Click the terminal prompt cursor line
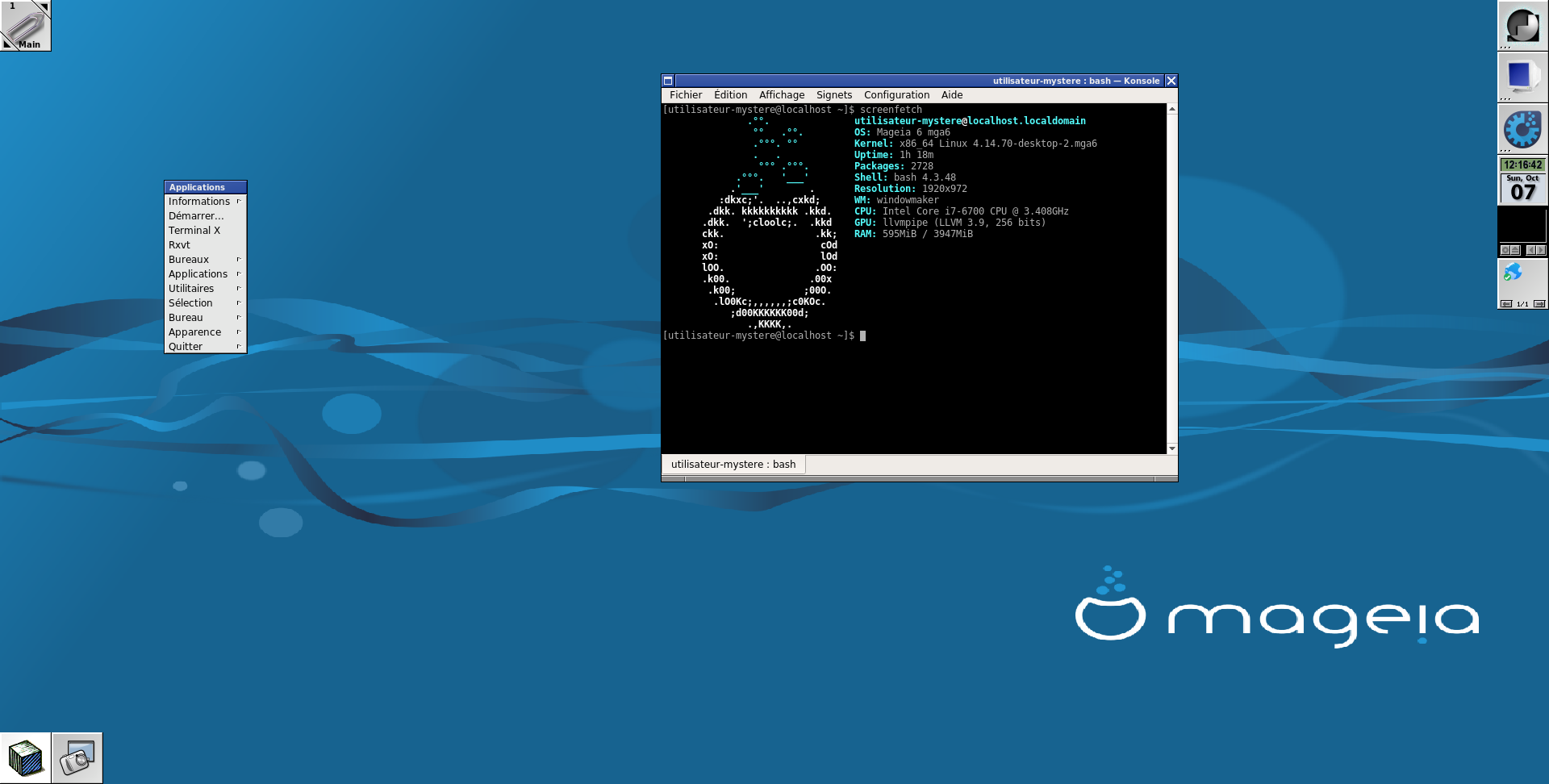1549x784 pixels. pyautogui.click(x=764, y=336)
